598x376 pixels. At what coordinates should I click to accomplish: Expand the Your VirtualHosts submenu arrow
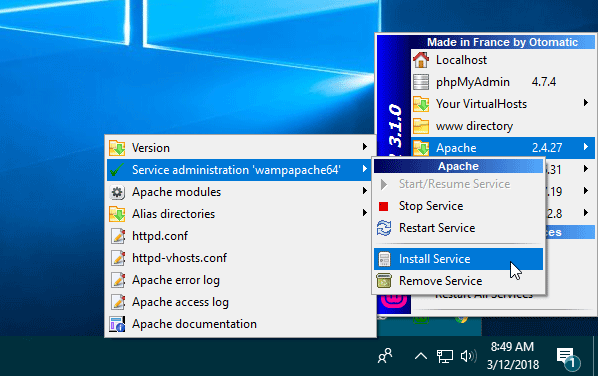coord(585,103)
